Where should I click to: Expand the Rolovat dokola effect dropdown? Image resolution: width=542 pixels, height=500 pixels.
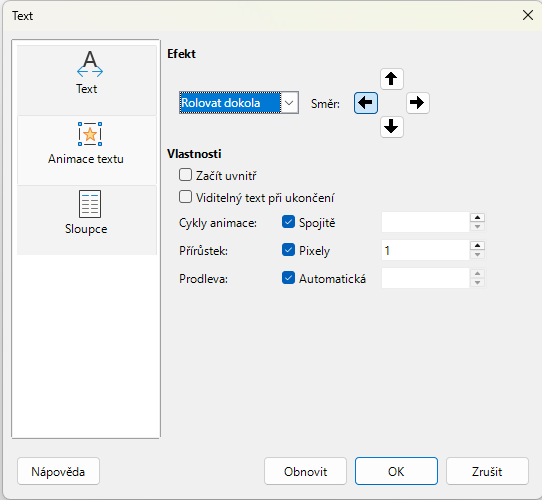tap(289, 103)
